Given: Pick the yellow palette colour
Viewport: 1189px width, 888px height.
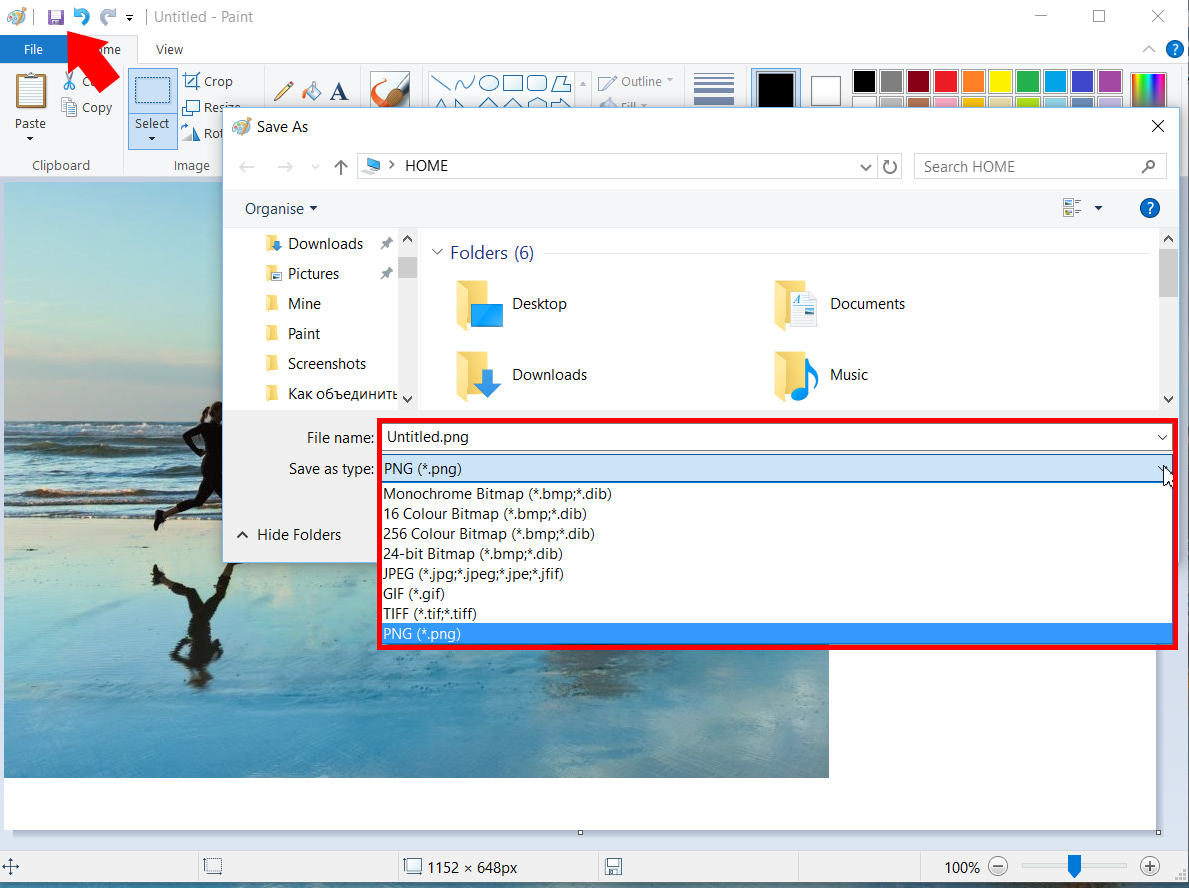Looking at the screenshot, I should pyautogui.click(x=1000, y=80).
